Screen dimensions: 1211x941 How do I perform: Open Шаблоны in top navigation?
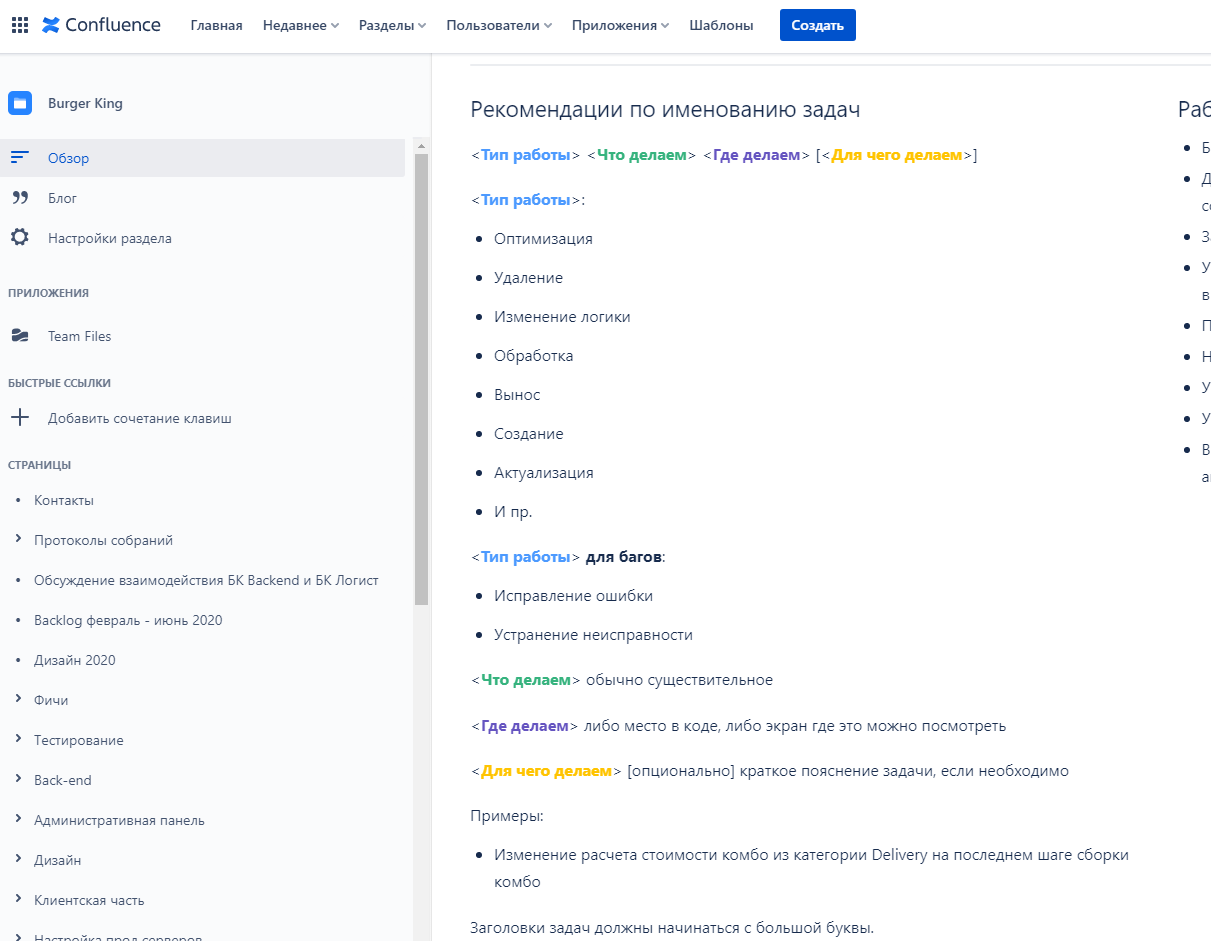721,26
